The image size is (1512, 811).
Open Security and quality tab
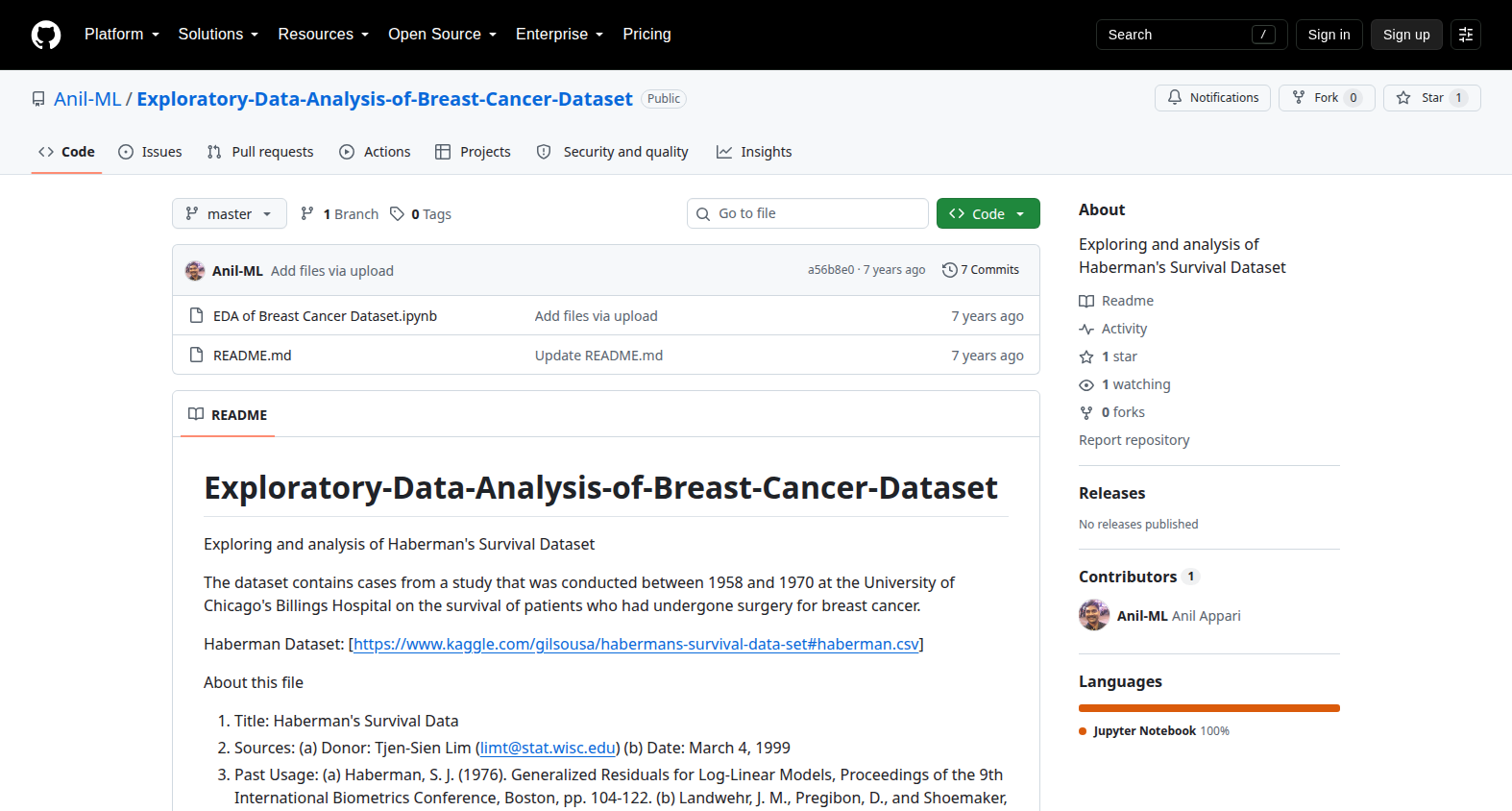point(612,152)
